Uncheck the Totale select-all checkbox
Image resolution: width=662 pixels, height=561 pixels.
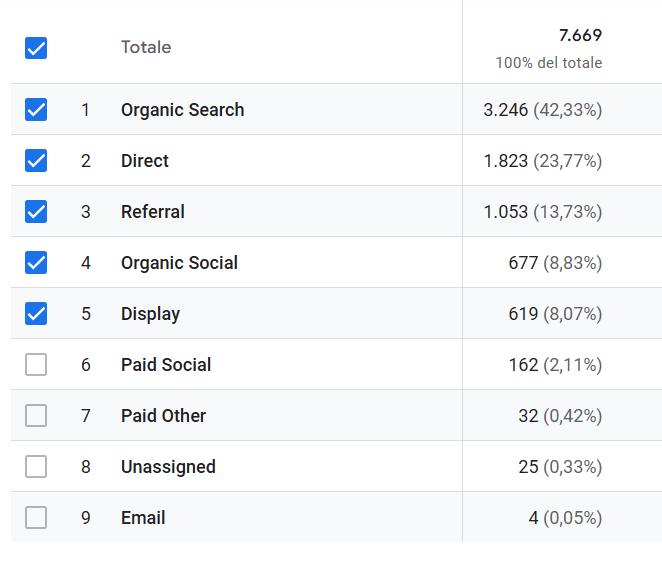click(x=36, y=48)
